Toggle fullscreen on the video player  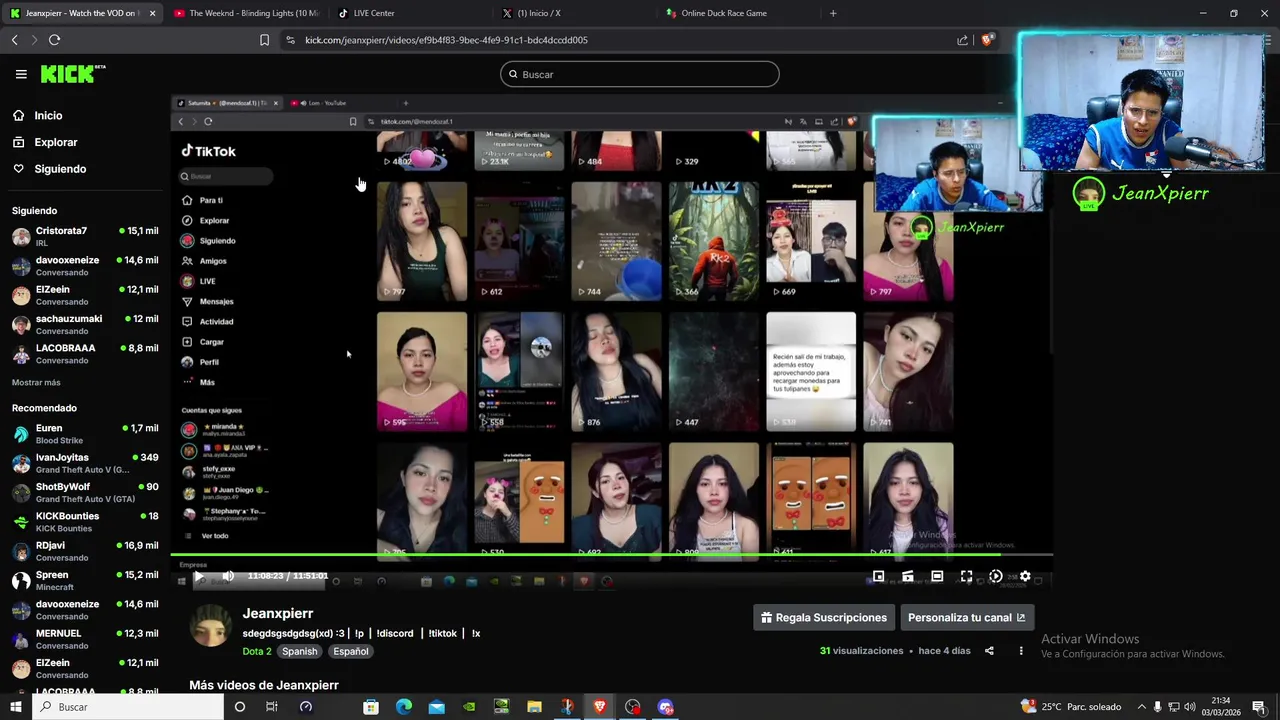[x=966, y=576]
